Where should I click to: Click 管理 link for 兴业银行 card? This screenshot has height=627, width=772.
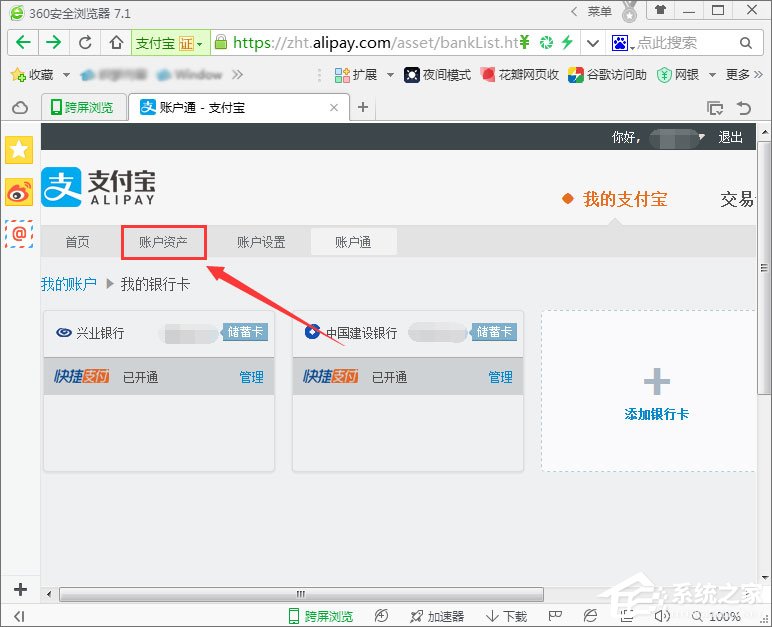pos(251,377)
